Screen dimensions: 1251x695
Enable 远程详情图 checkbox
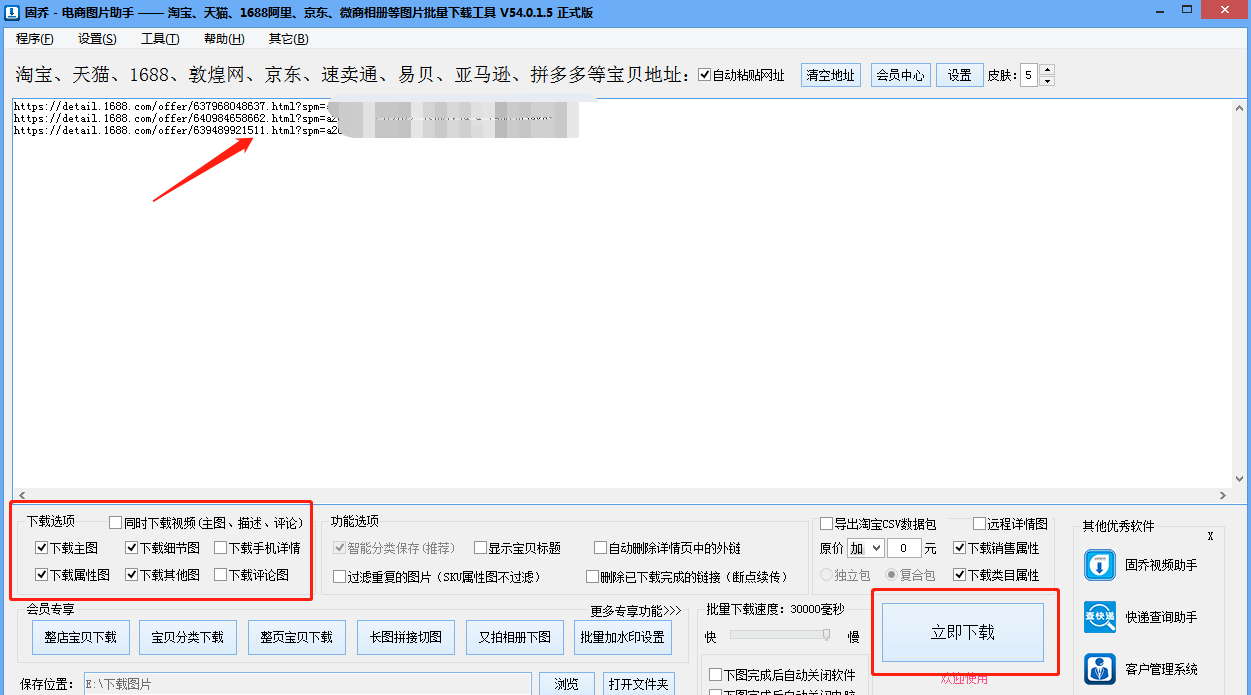(979, 523)
